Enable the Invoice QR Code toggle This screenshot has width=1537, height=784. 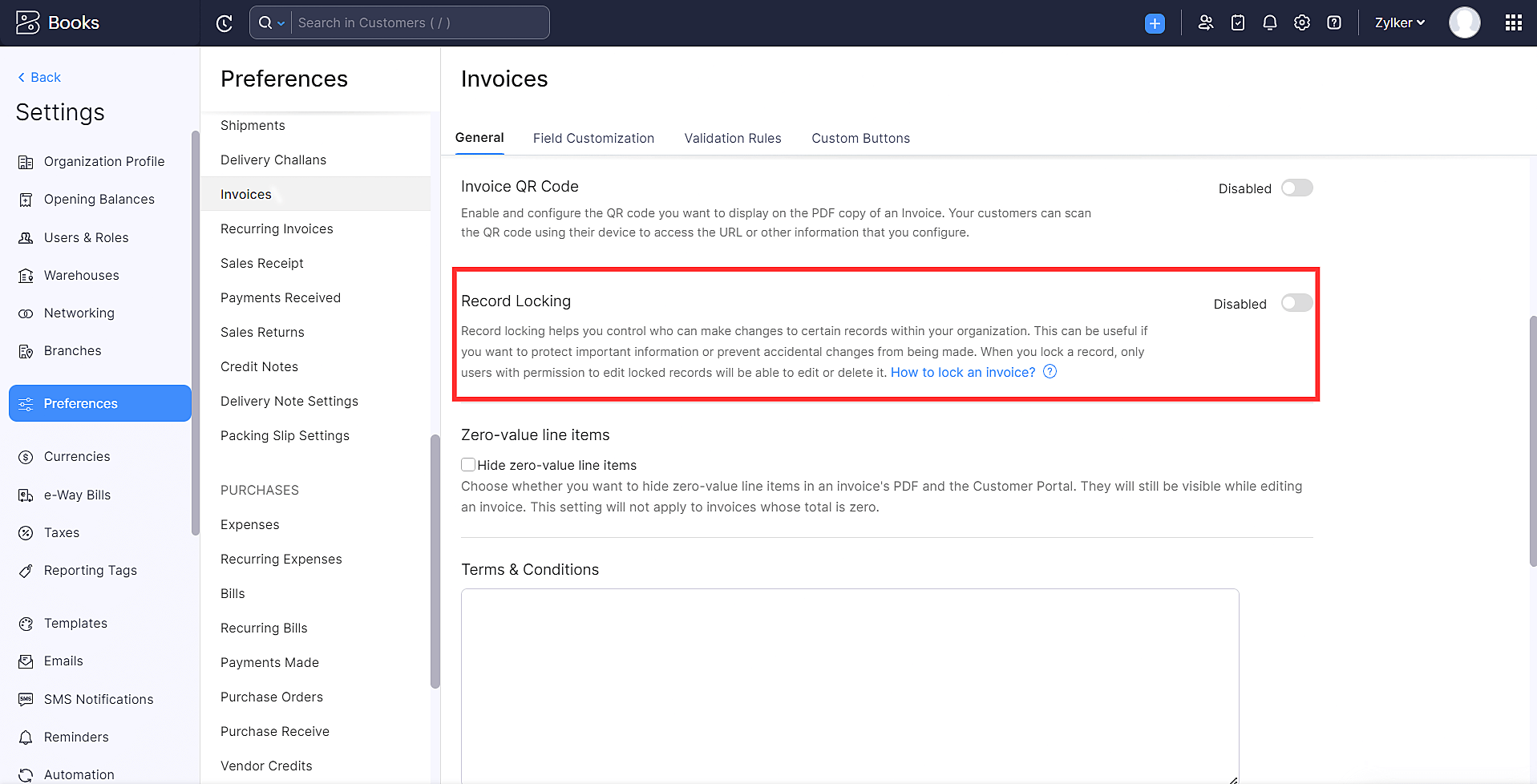click(1296, 188)
